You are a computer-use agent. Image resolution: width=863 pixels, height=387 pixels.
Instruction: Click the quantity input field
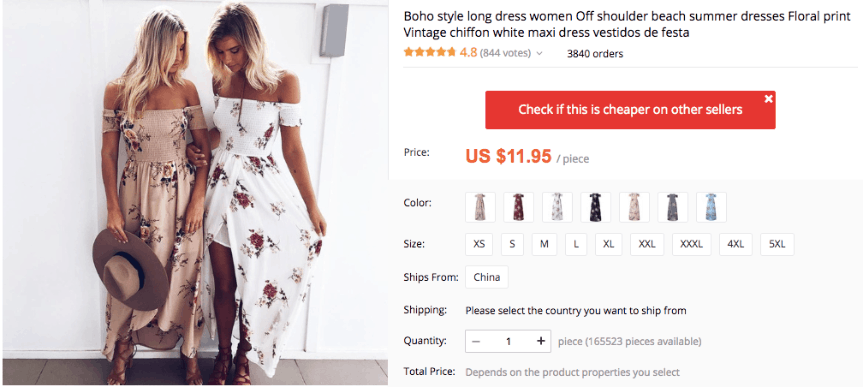[x=508, y=341]
